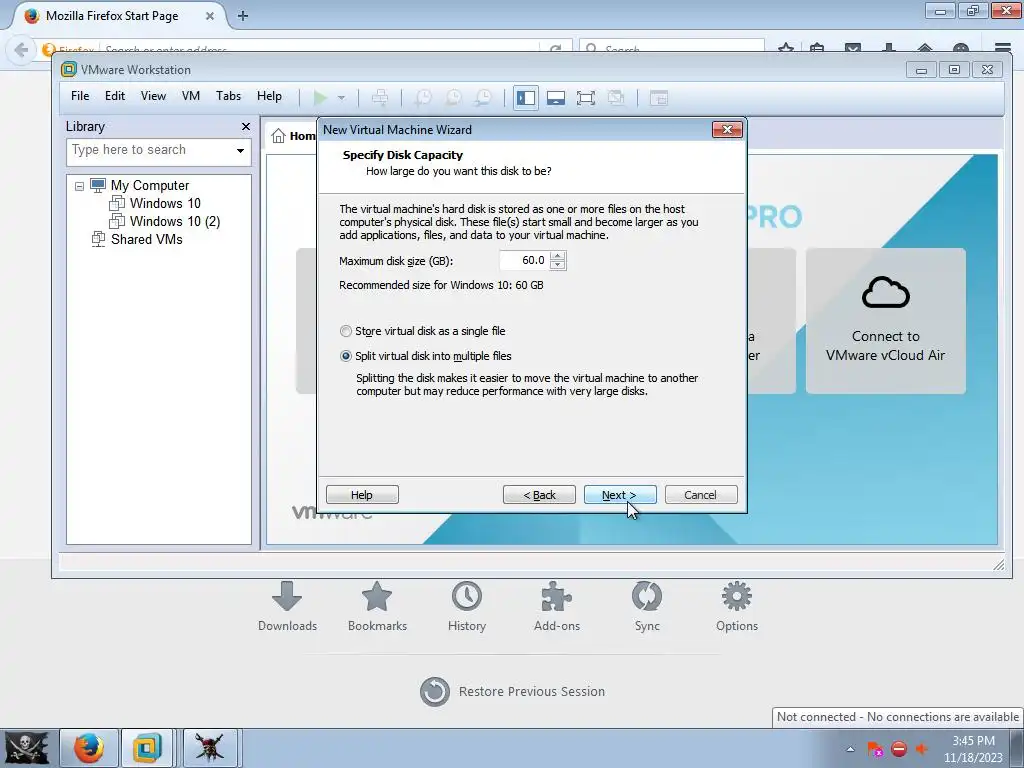Close the Mozilla Firefox Start Page tab
This screenshot has height=768, width=1024.
tap(210, 16)
